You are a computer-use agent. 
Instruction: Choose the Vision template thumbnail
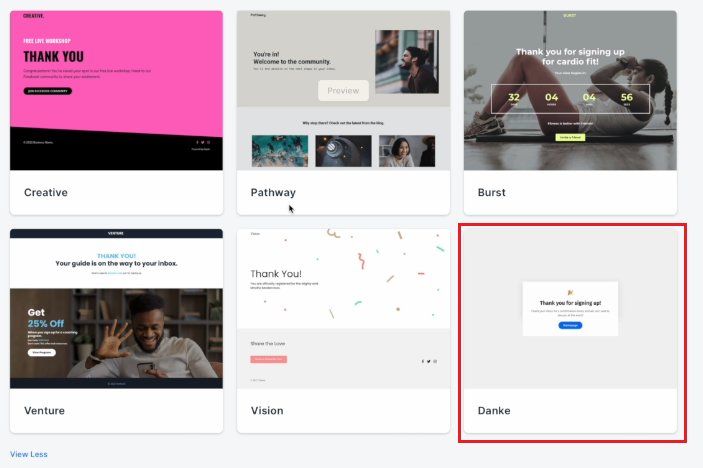click(x=343, y=309)
